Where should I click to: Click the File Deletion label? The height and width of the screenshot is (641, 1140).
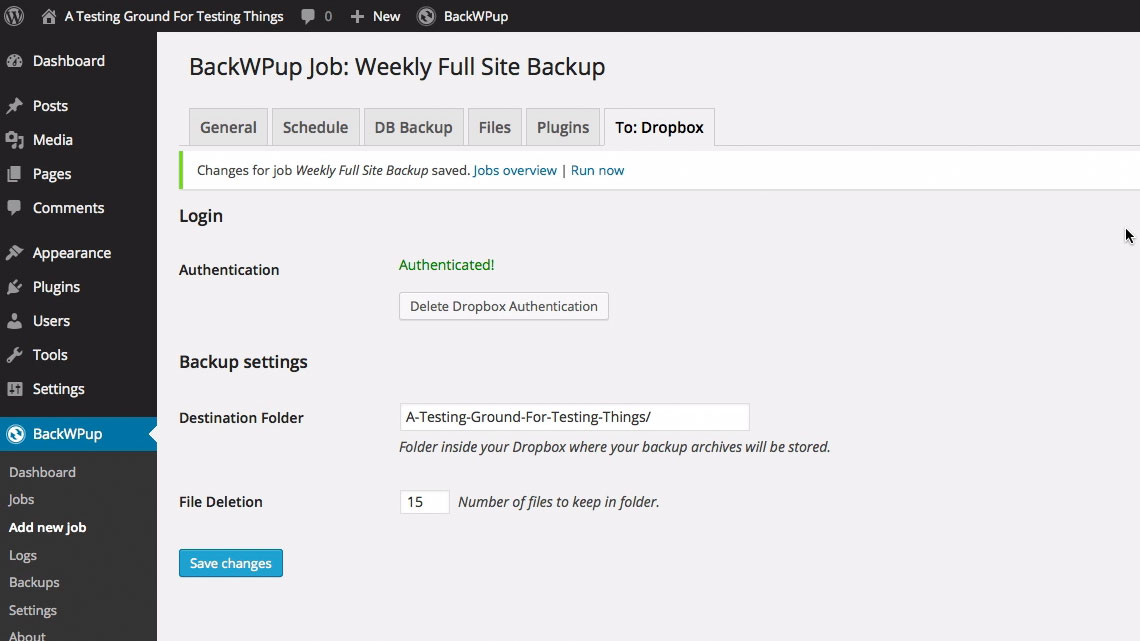click(x=221, y=502)
